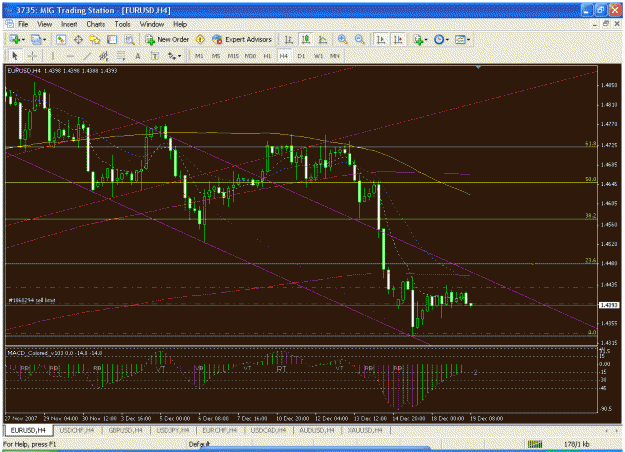Image resolution: width=625 pixels, height=452 pixels.
Task: Select the Text Label tool
Action: 155,56
